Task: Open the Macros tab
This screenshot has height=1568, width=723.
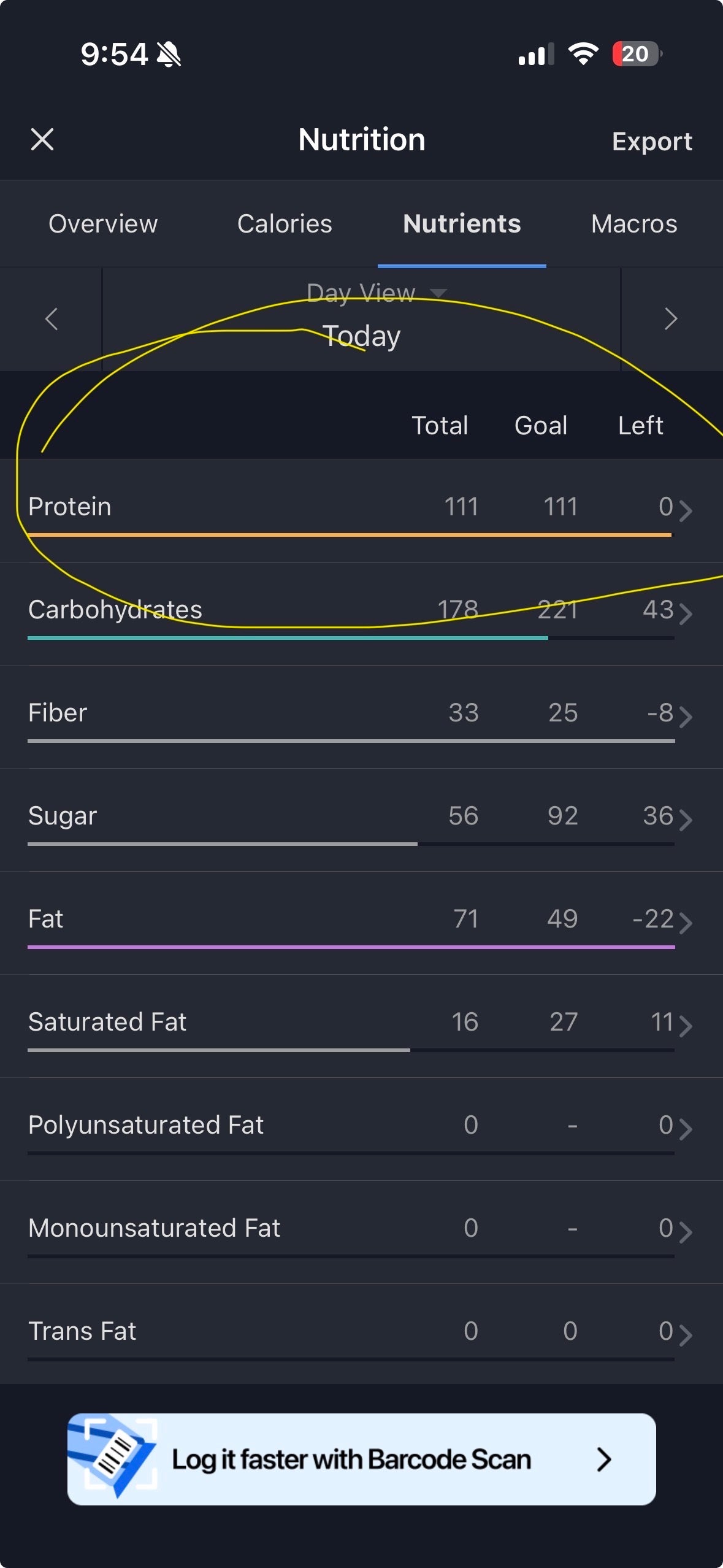Action: click(x=634, y=224)
